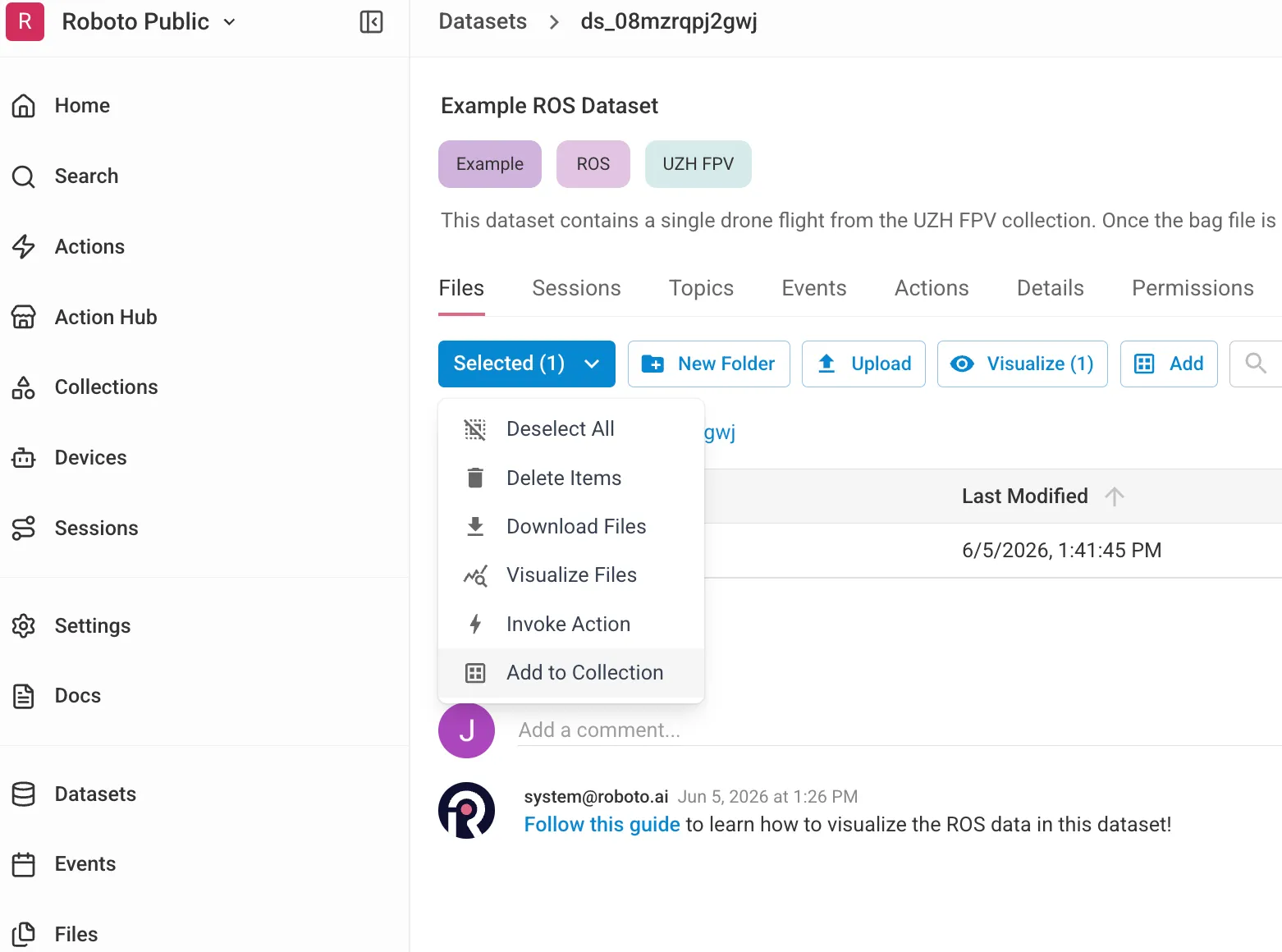Switch to the Details tab
The width and height of the screenshot is (1282, 952).
(1051, 288)
